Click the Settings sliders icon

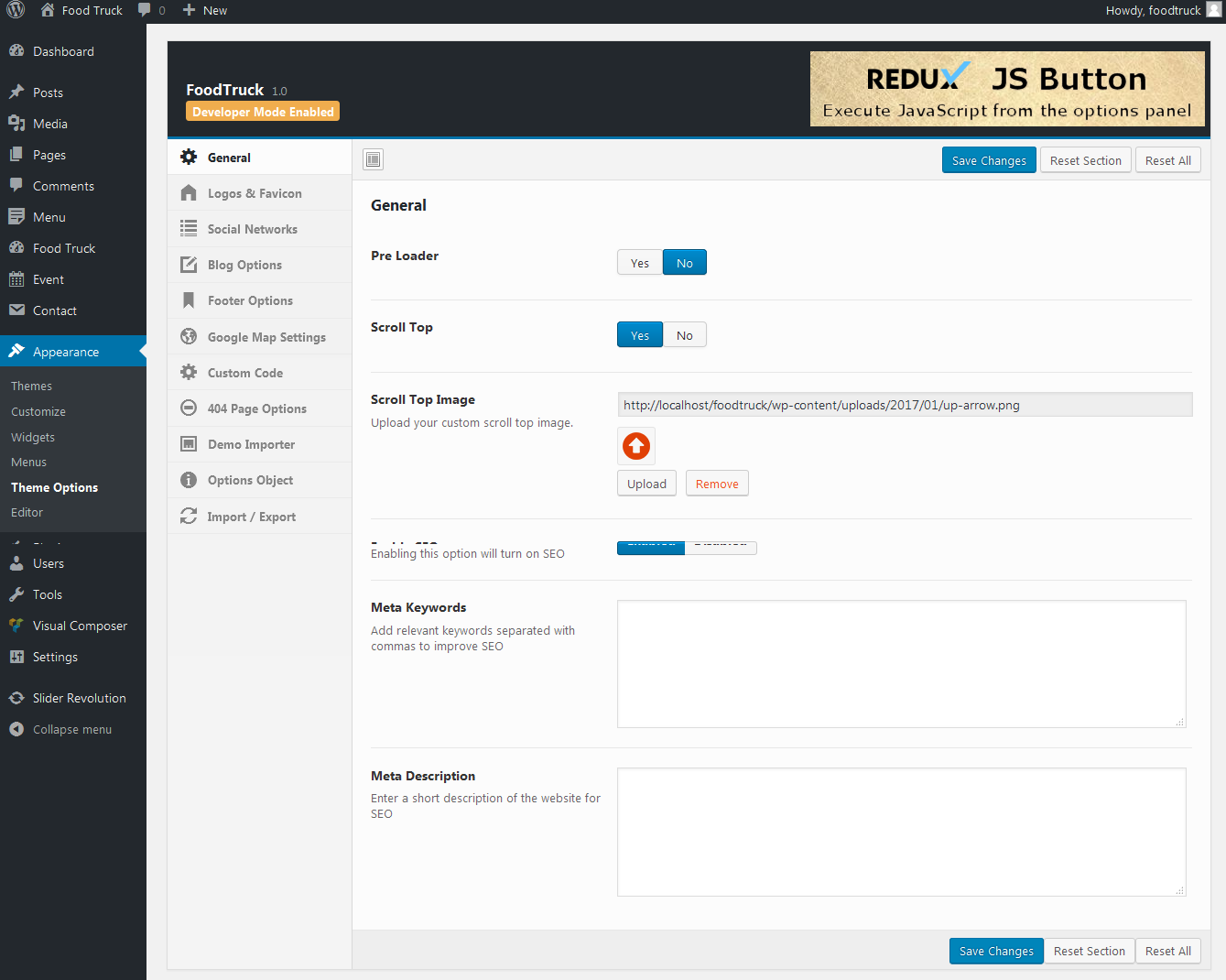[16, 657]
